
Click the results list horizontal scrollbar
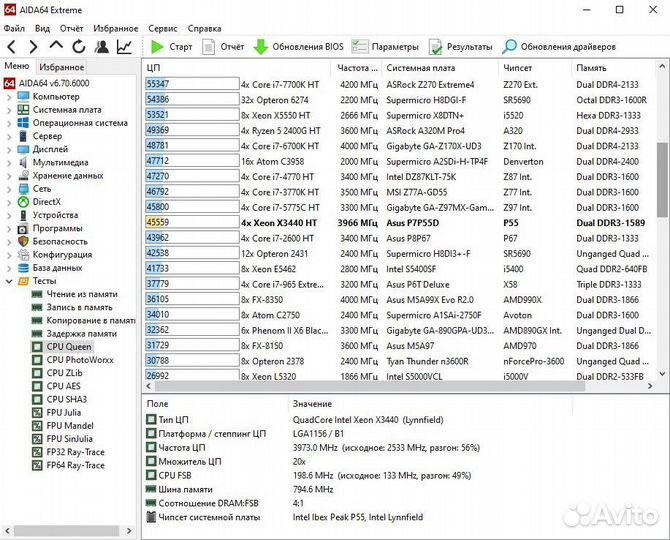(x=369, y=386)
